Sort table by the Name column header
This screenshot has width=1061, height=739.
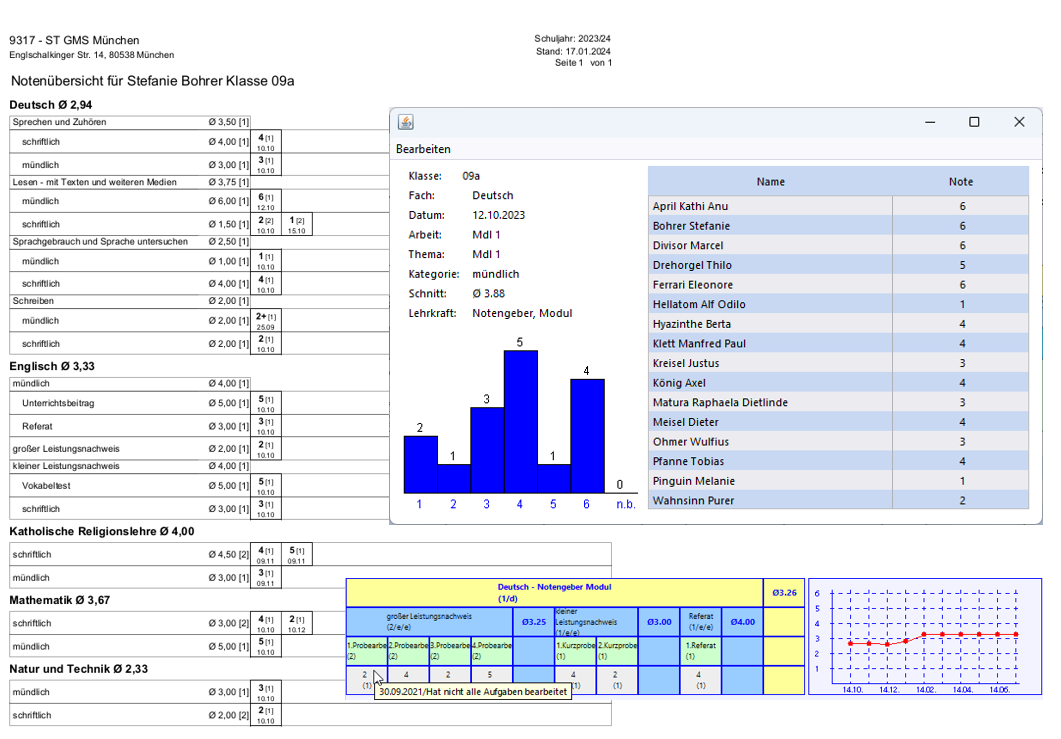(x=770, y=181)
